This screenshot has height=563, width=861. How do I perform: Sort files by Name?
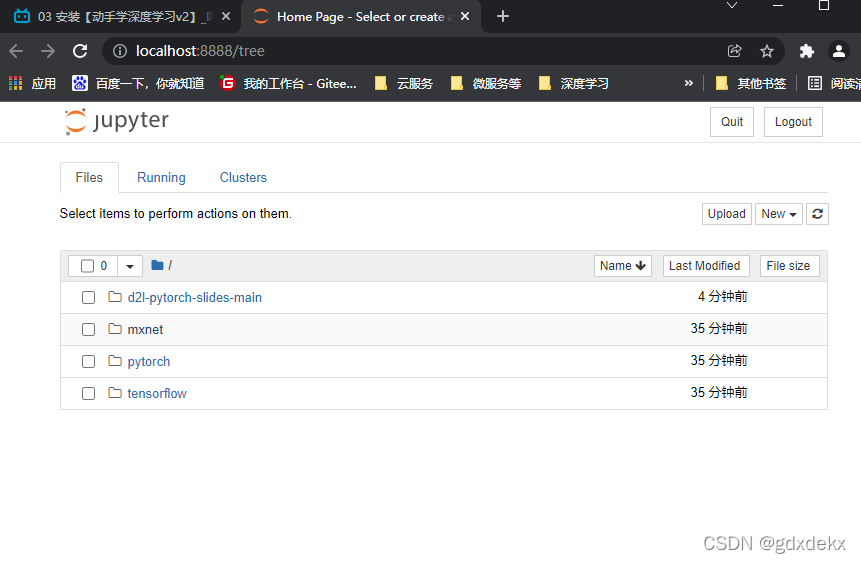click(623, 266)
